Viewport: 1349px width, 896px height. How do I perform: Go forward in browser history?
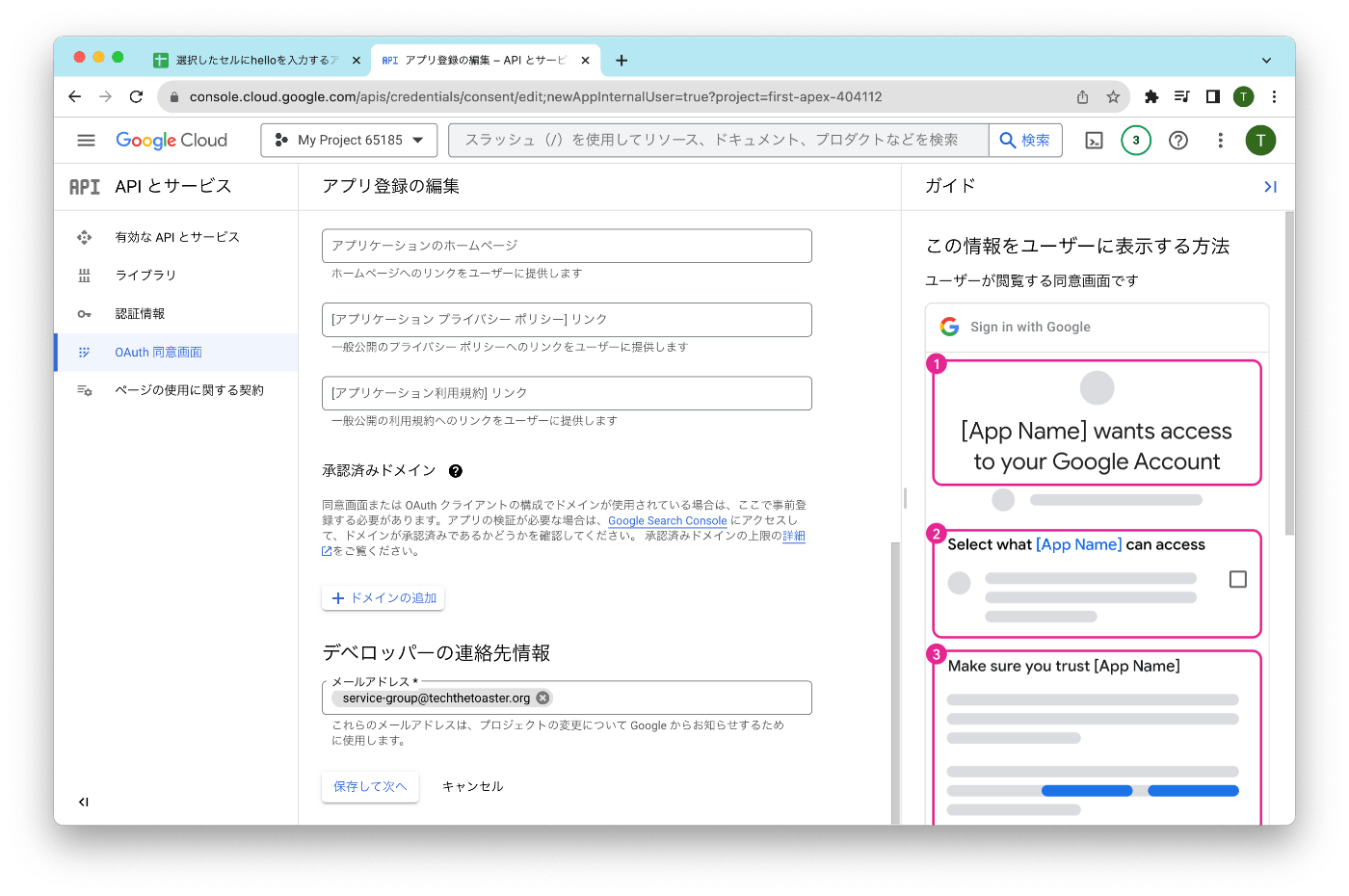tap(105, 96)
